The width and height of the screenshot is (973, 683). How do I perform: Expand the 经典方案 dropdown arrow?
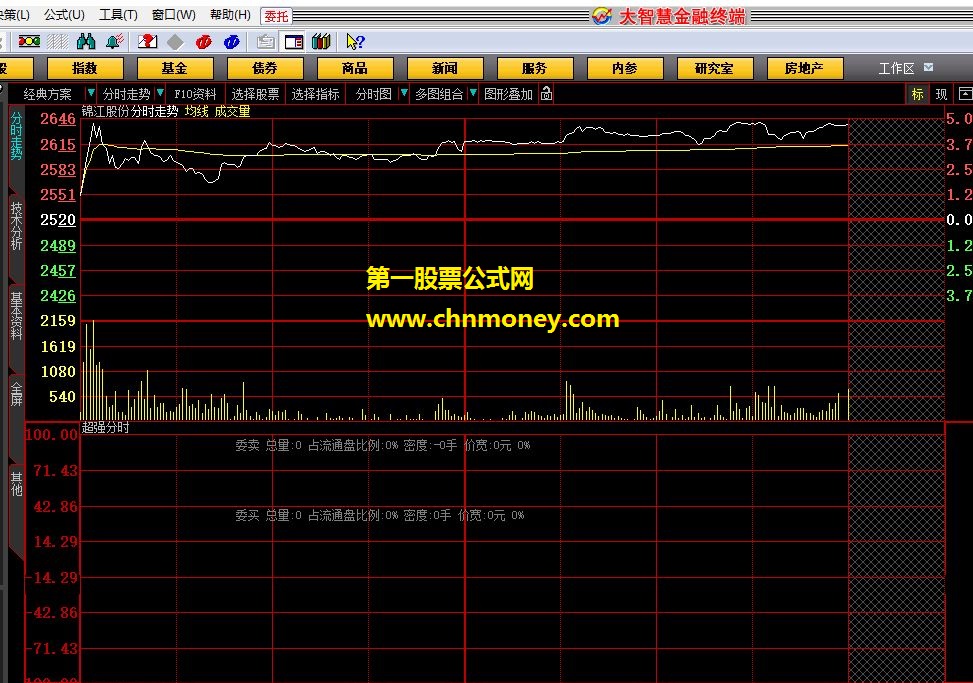click(91, 93)
